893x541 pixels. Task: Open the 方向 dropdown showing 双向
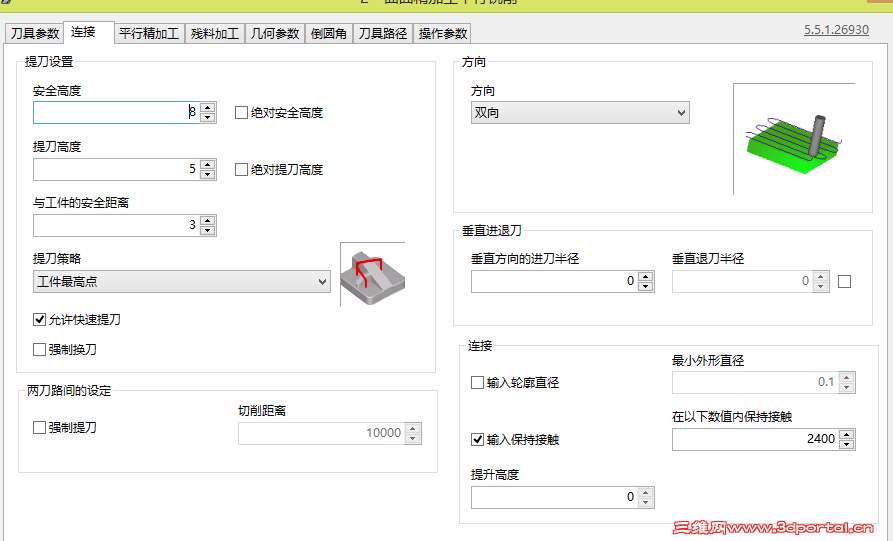(580, 113)
